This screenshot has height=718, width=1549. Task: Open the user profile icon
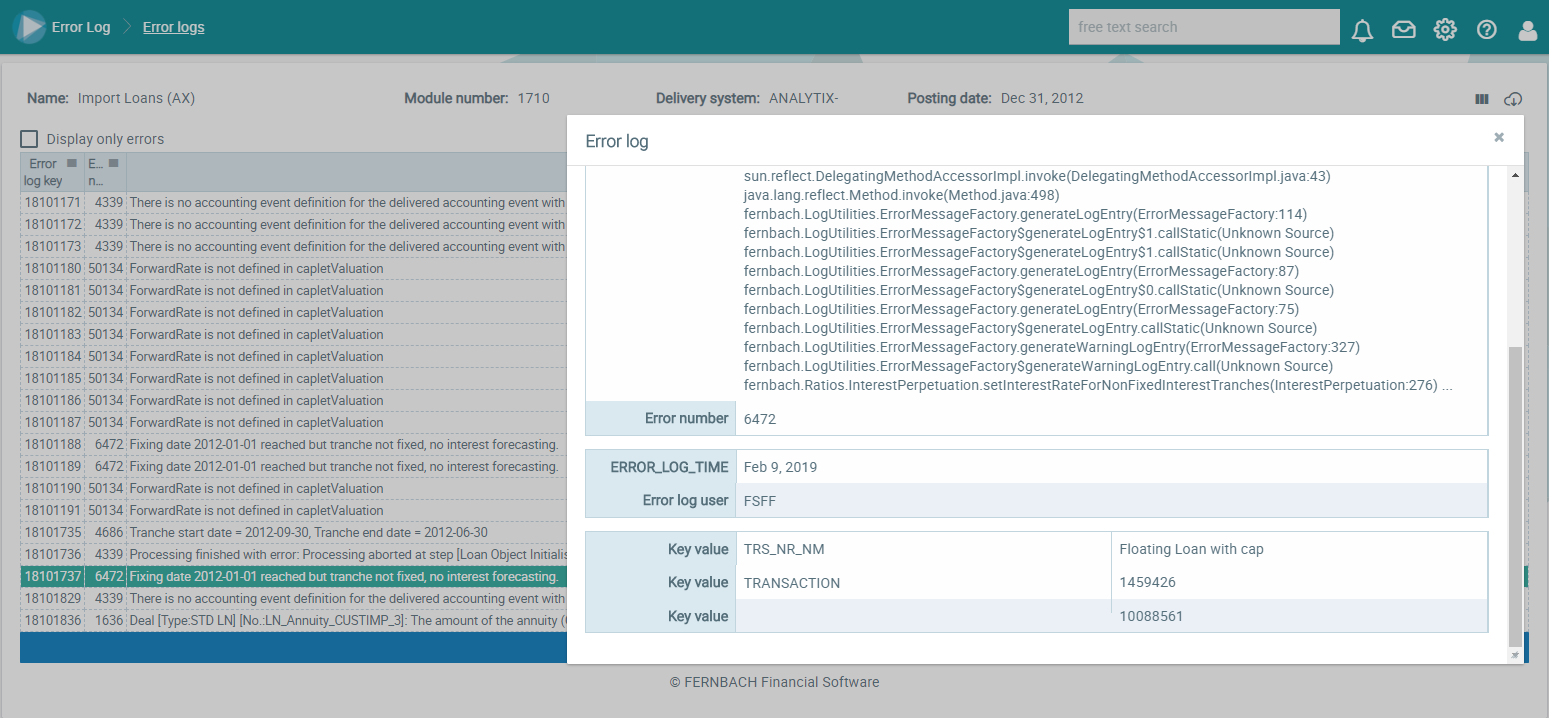[1527, 30]
